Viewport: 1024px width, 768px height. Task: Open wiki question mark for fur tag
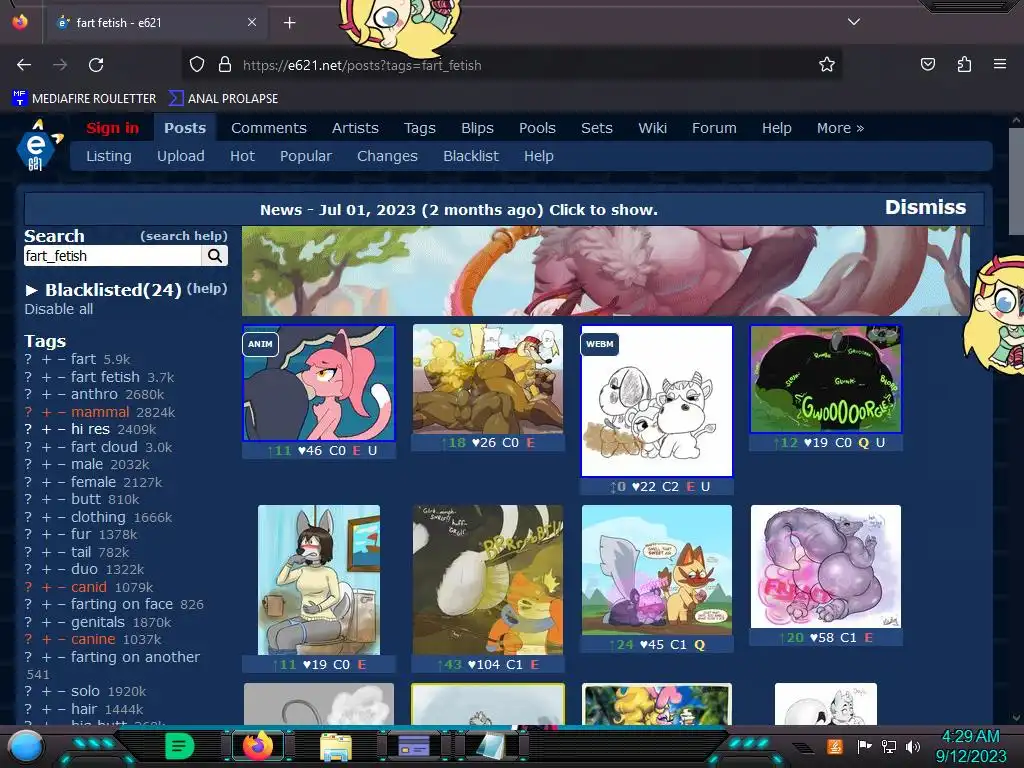[28, 534]
